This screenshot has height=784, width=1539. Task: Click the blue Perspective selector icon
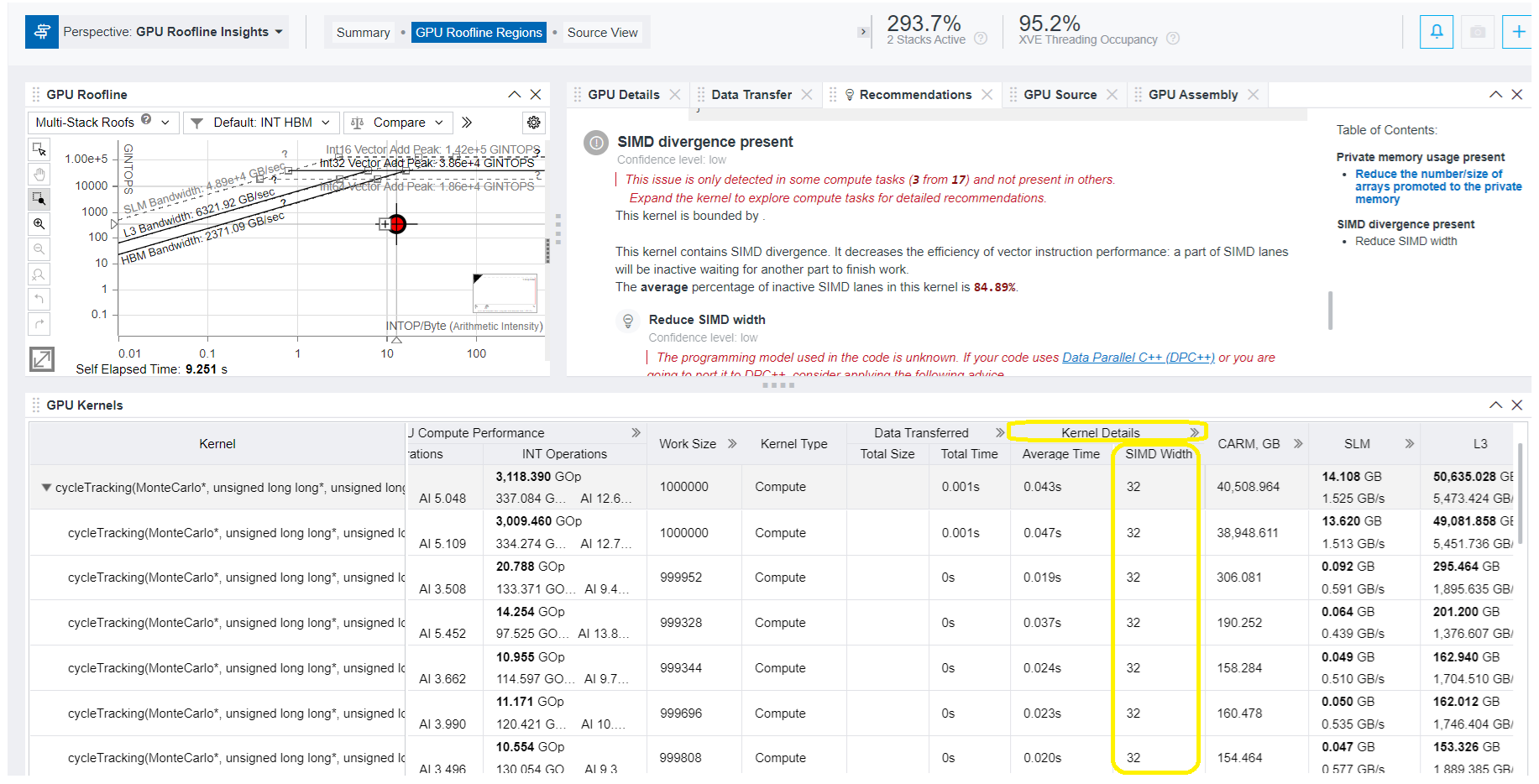click(42, 32)
